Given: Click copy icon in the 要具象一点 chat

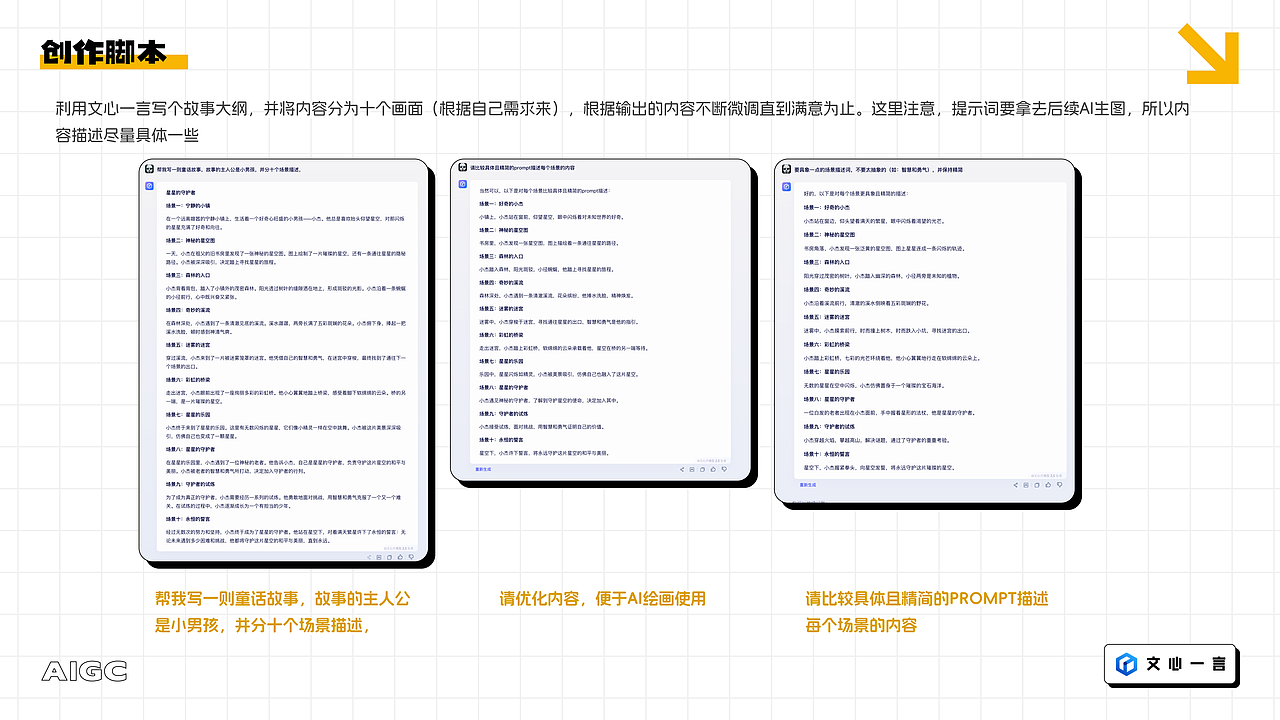Looking at the screenshot, I should [1037, 485].
